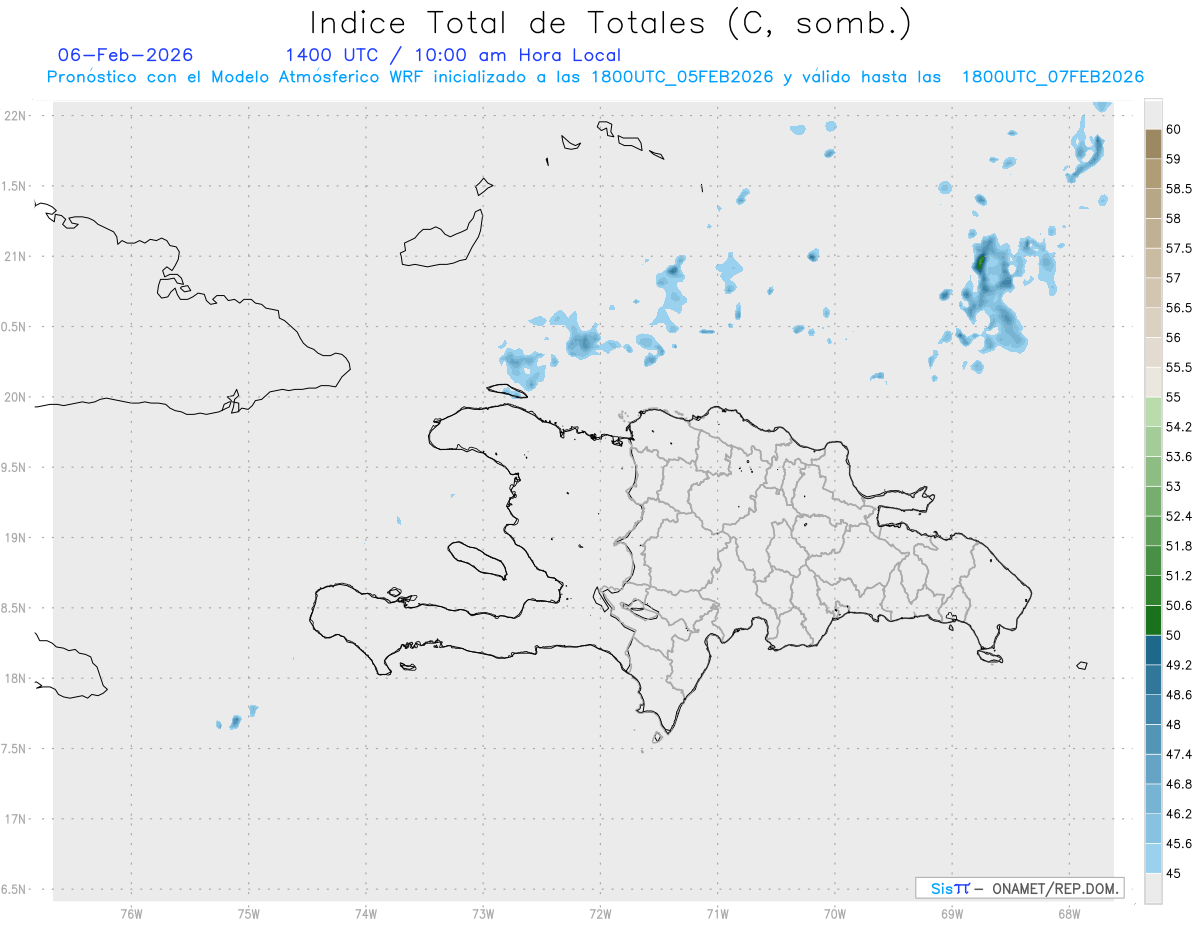
Task: Click the "56.5" colorbar value
Action: click(x=1178, y=308)
